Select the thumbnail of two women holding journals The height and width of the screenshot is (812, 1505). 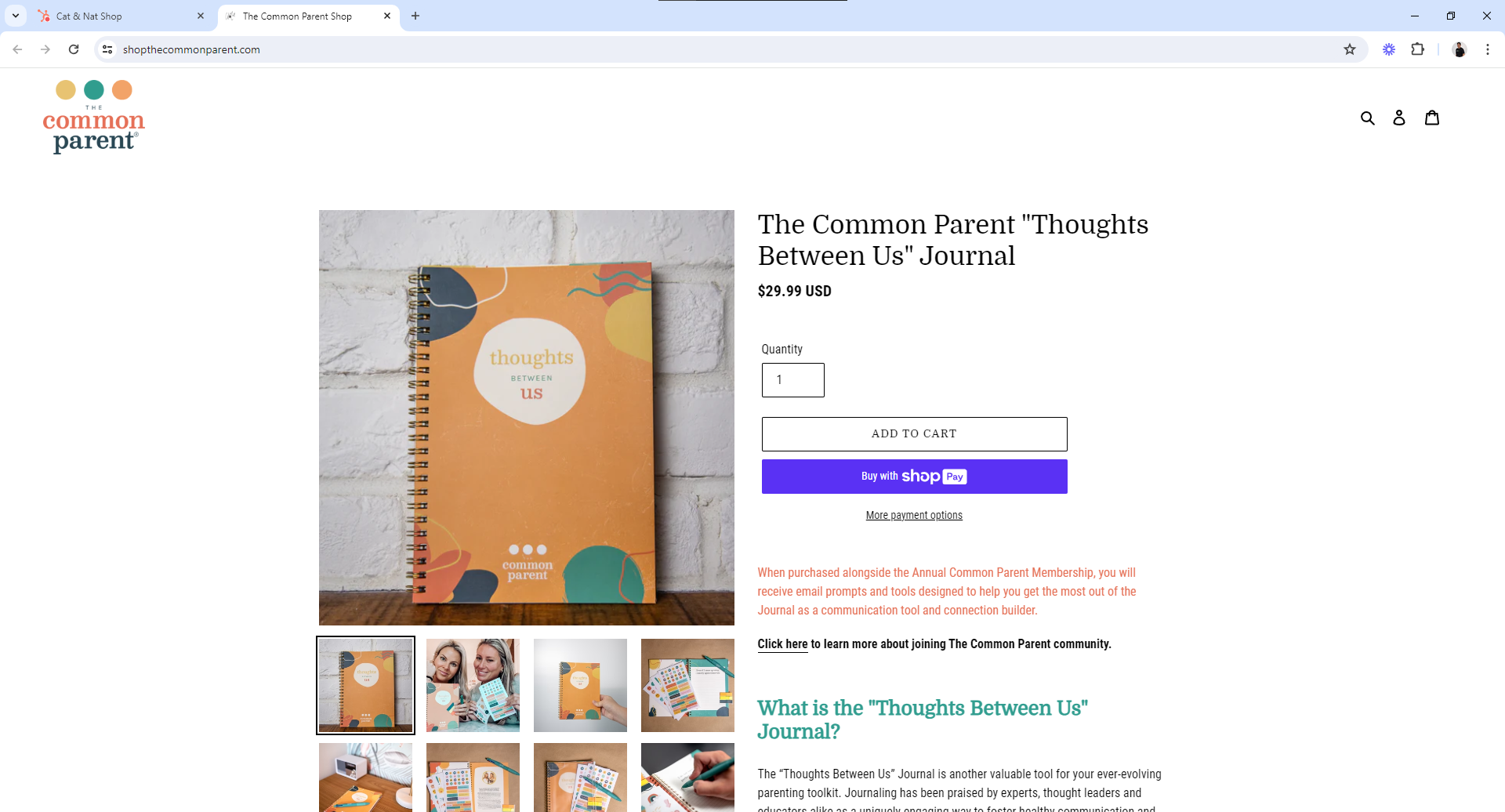[473, 685]
